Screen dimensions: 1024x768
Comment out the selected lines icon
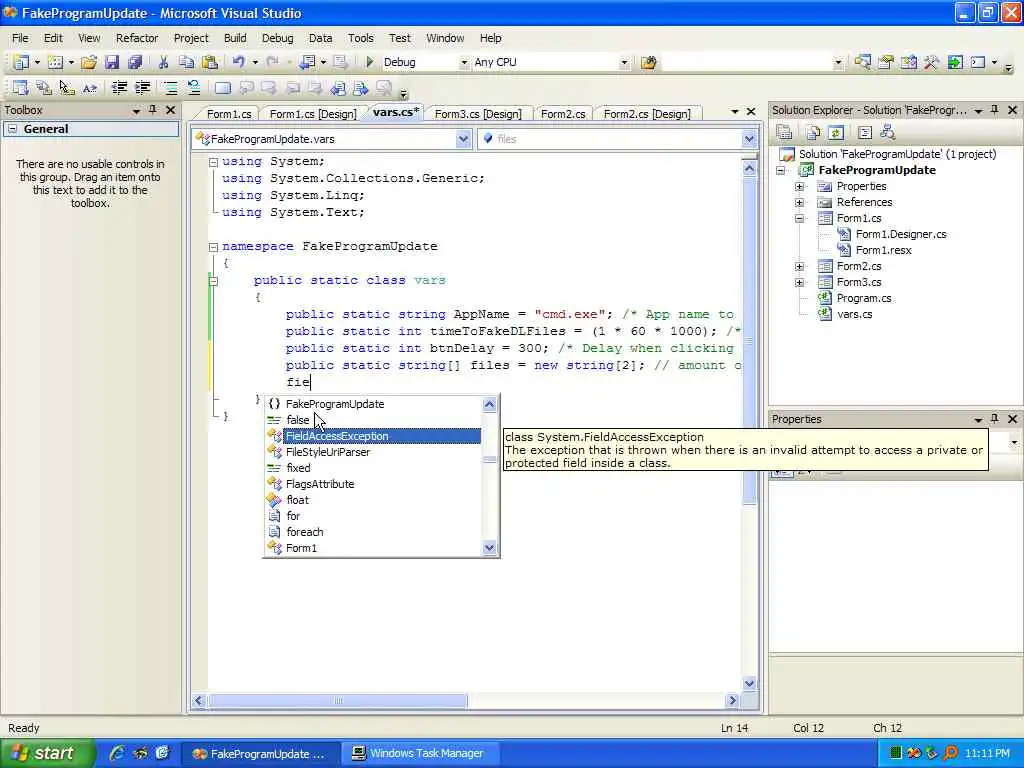point(170,88)
